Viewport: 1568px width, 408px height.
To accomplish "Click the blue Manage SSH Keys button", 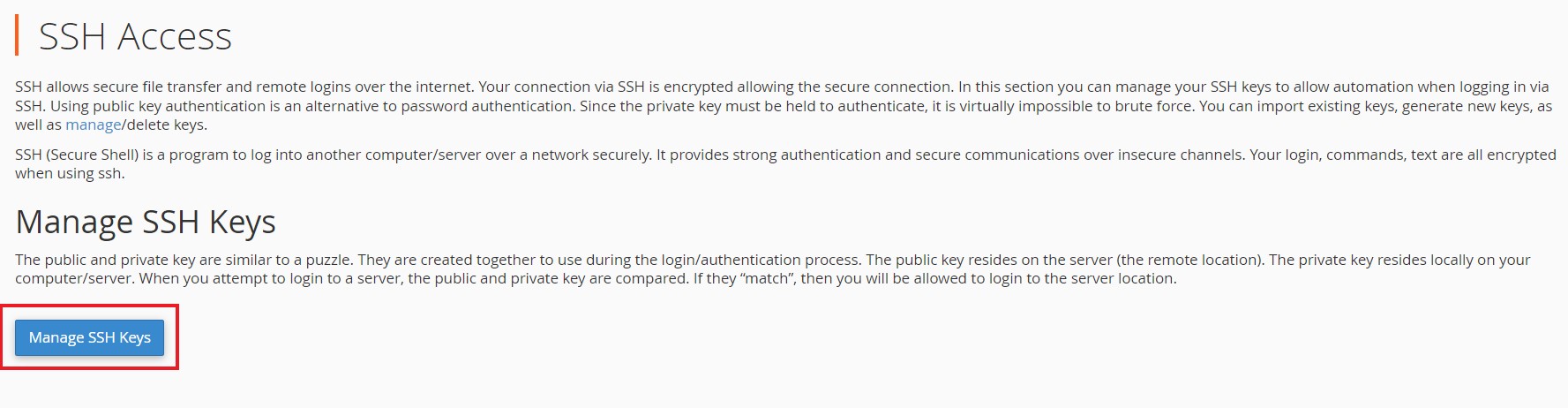I will (x=89, y=337).
